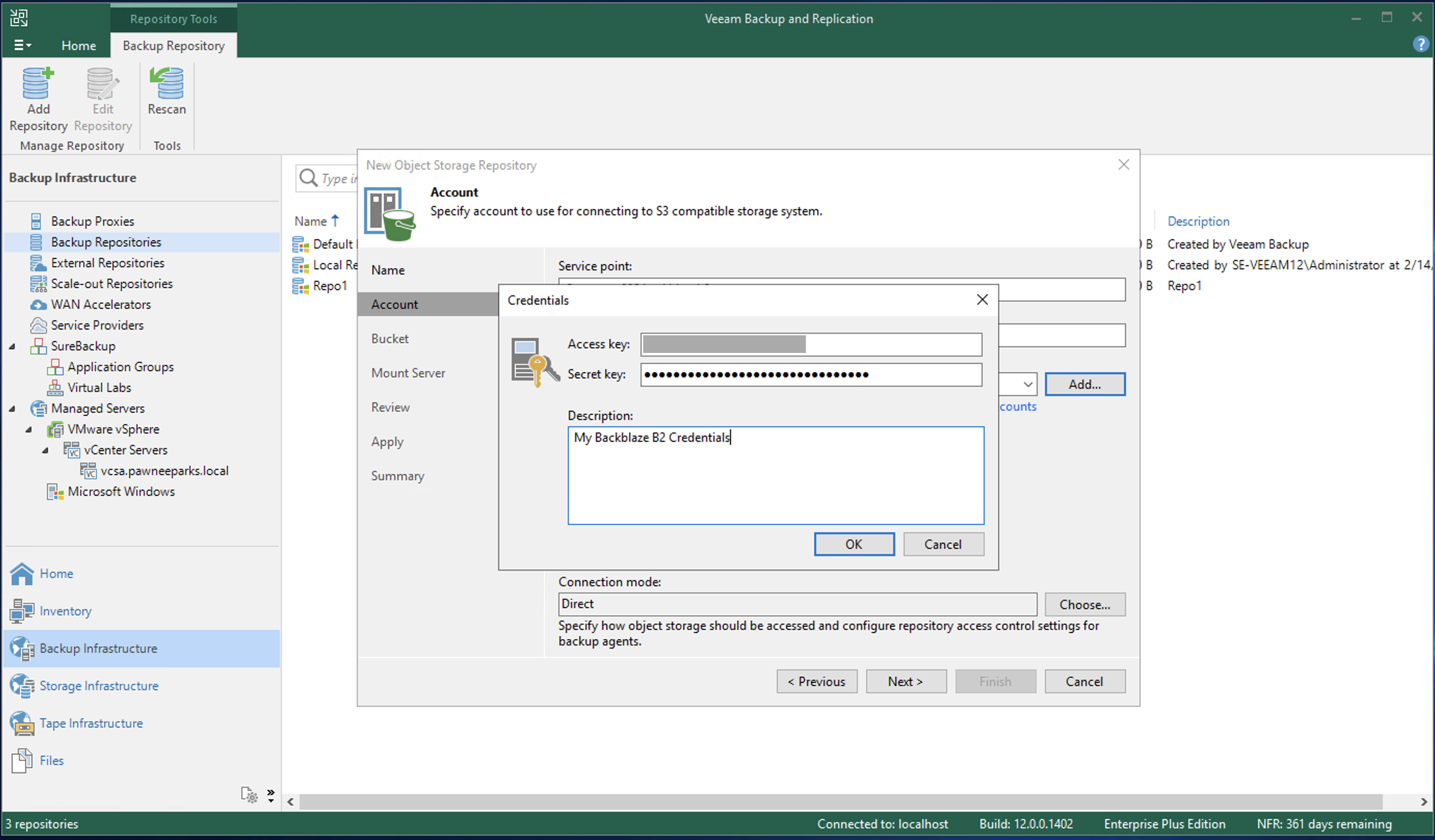1435x840 pixels.
Task: Click the Access key field
Action: point(811,345)
